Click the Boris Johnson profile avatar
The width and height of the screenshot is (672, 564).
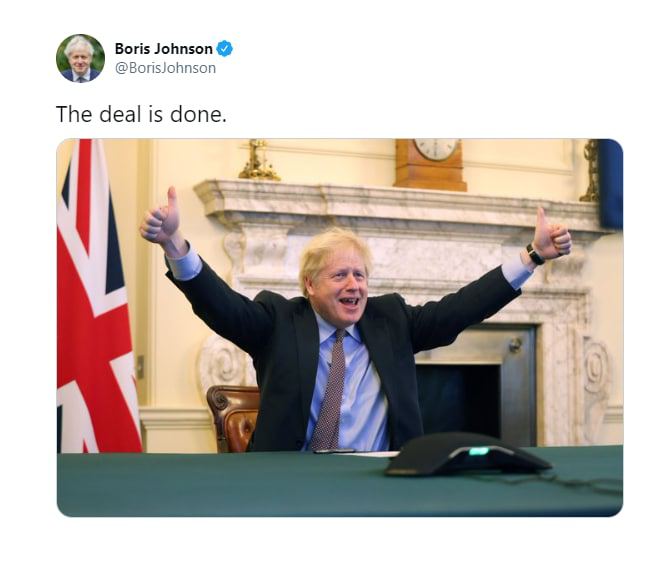click(80, 58)
